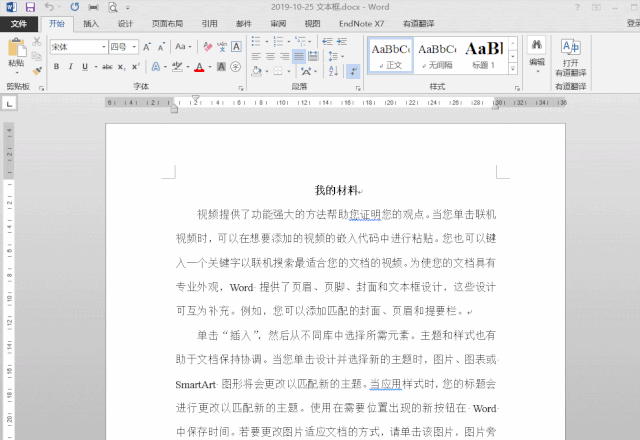
Task: Toggle underline formatting
Action: [x=84, y=67]
